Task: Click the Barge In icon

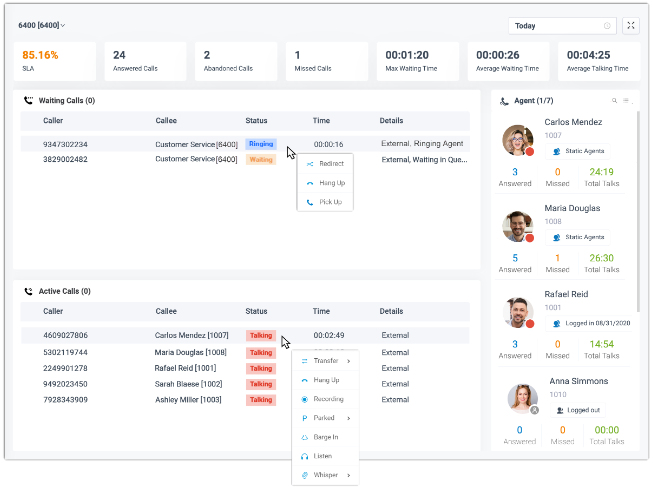Action: (304, 437)
